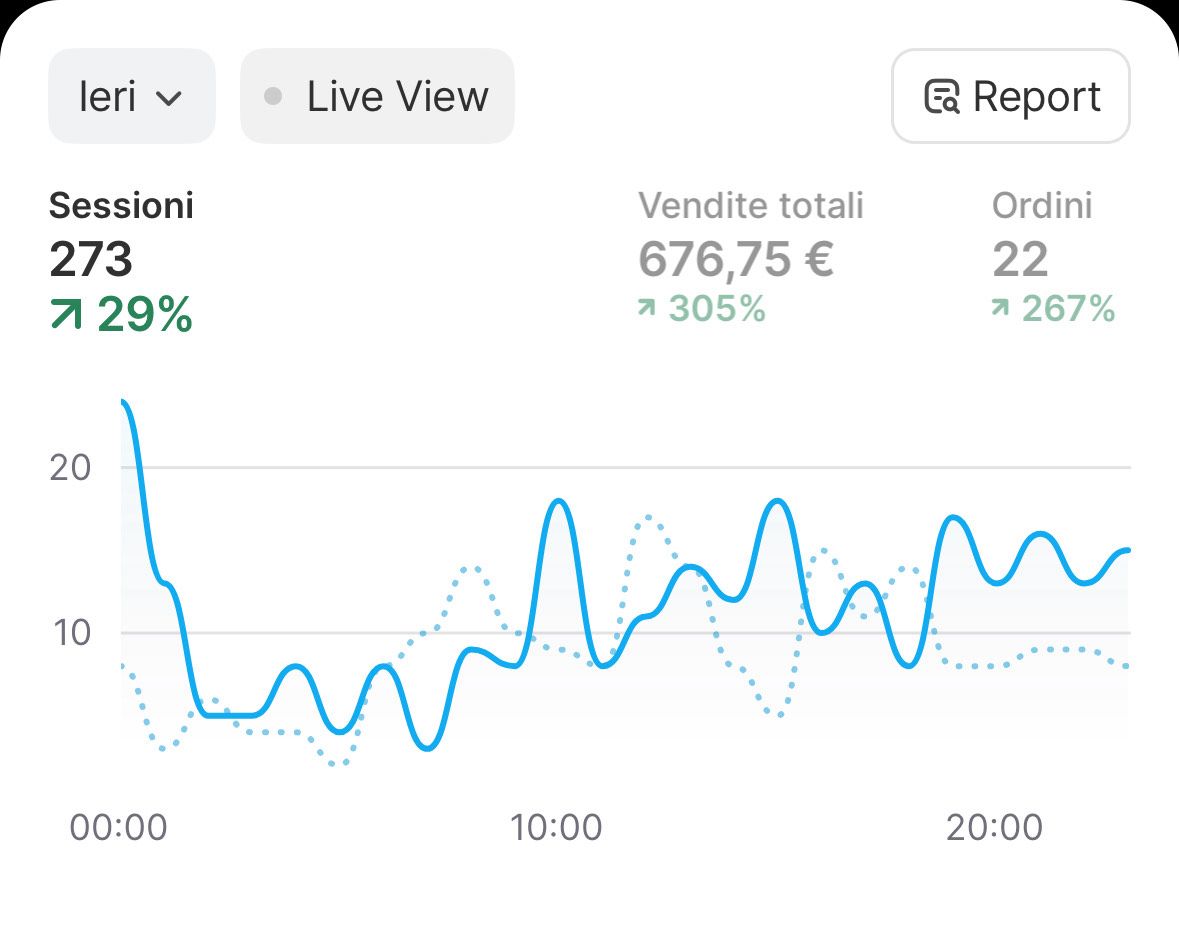
Task: Click the 20 gridline axis label
Action: point(70,467)
